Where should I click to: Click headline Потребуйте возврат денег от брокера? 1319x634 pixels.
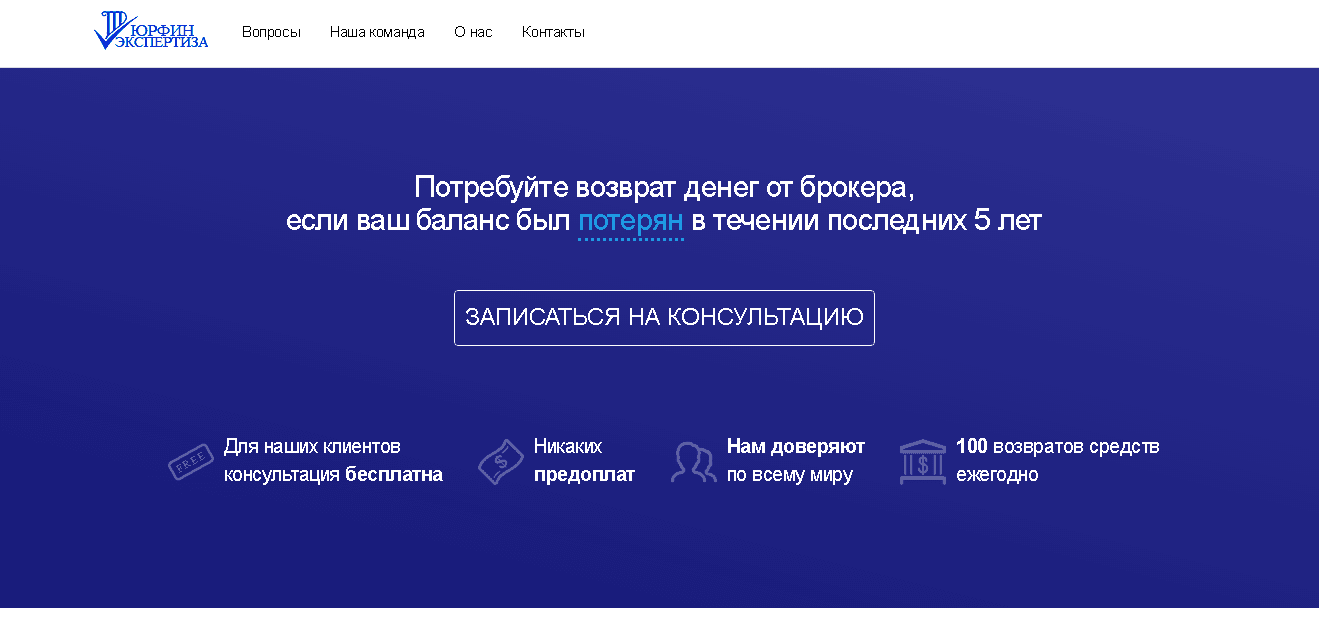point(664,187)
